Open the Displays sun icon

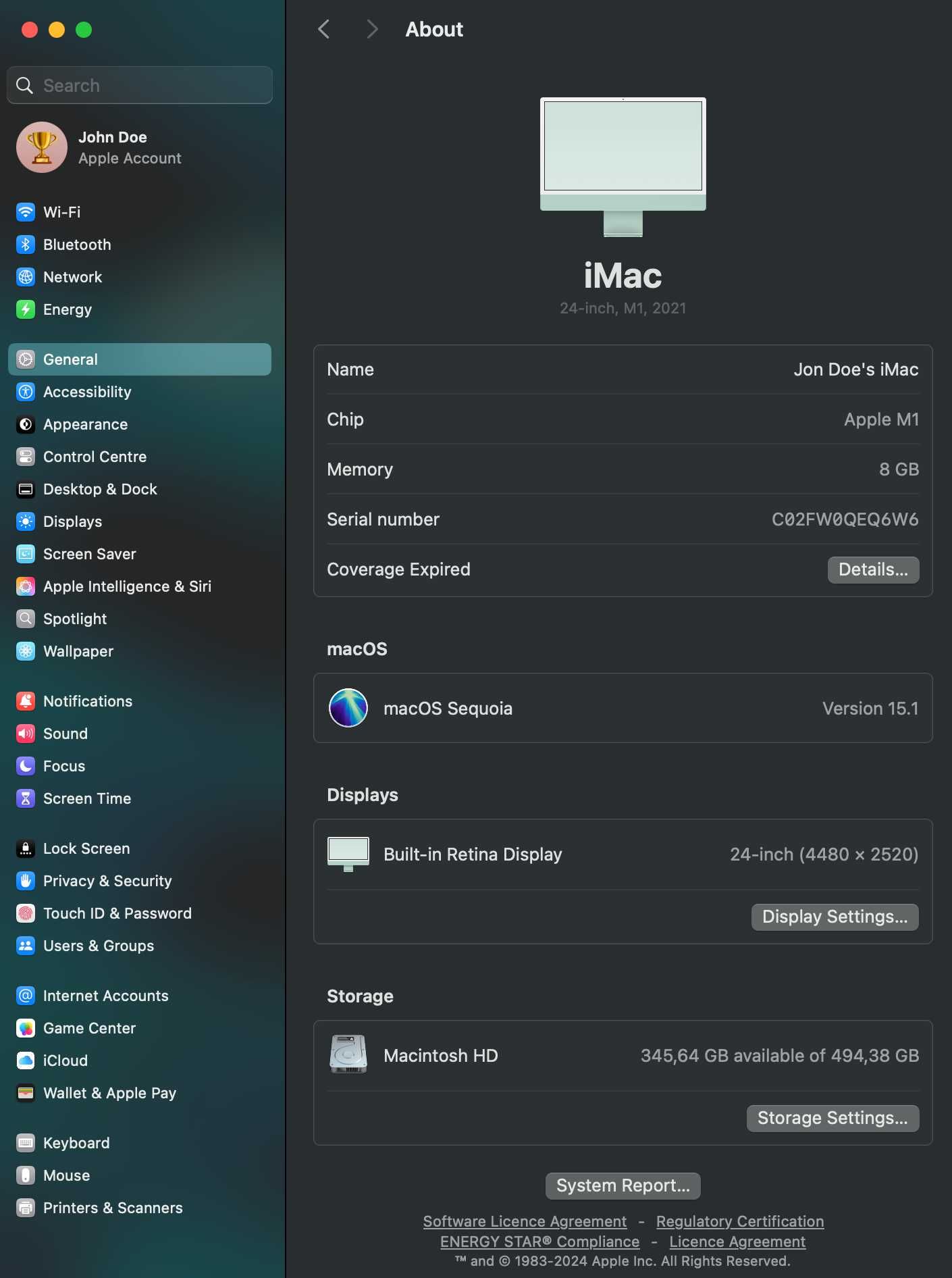click(26, 521)
